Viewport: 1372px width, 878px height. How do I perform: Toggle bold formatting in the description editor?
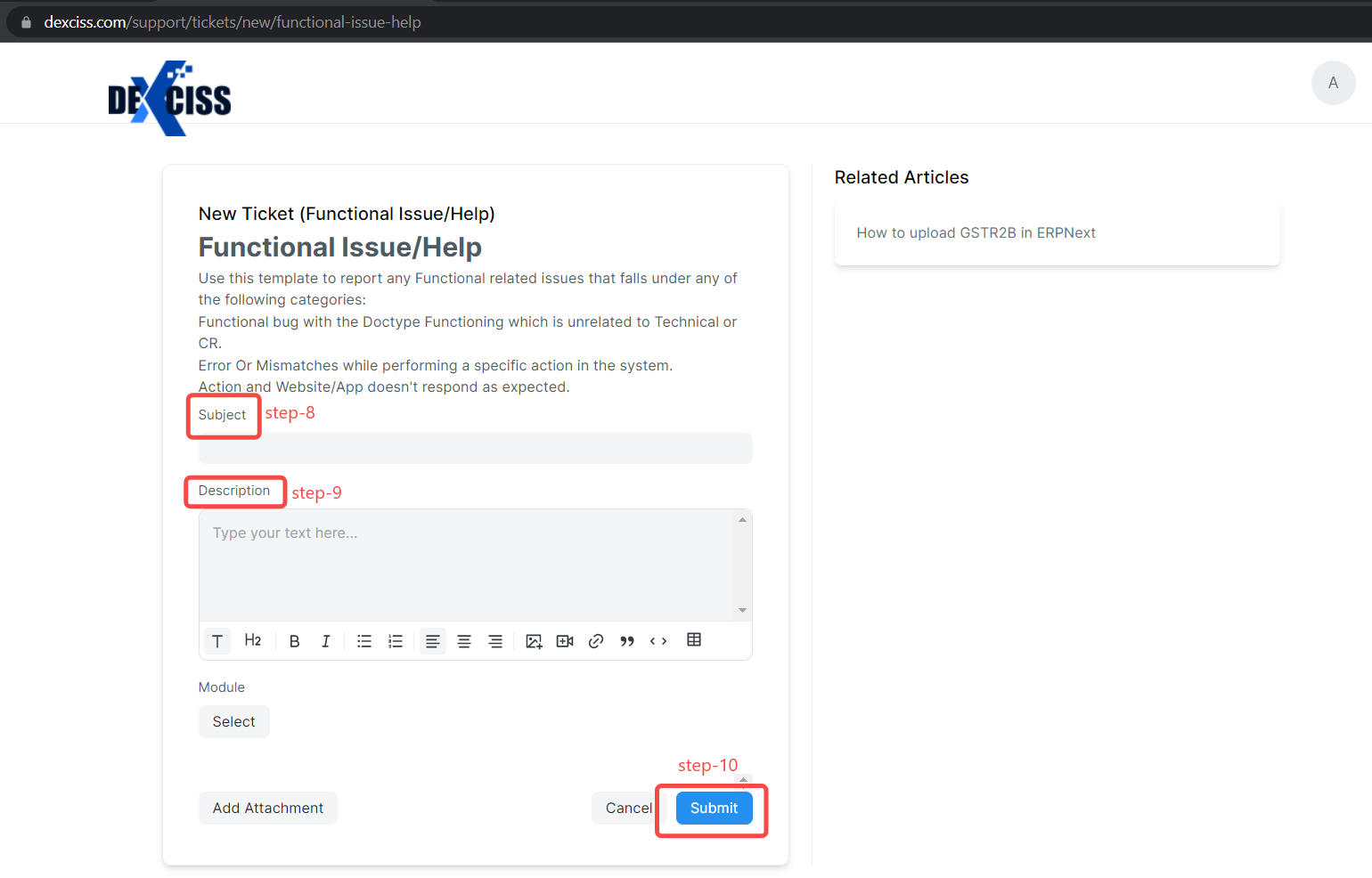tap(294, 640)
